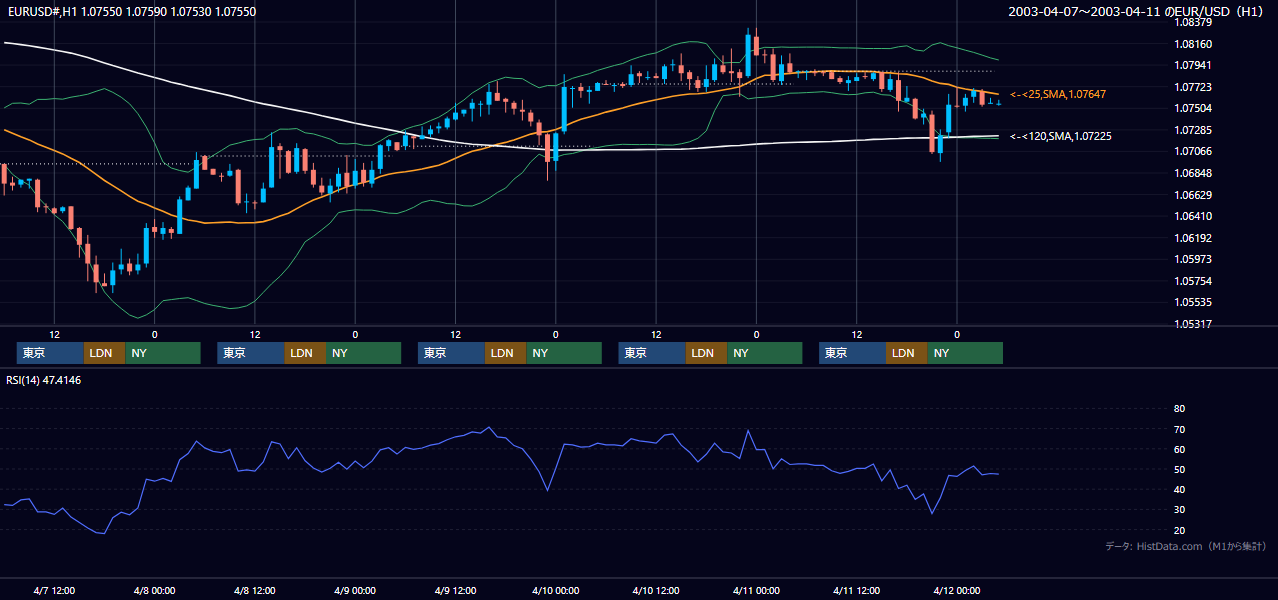The width and height of the screenshot is (1278, 600).
Task: Click the 東京 session block for 4/7
Action: tap(50, 353)
